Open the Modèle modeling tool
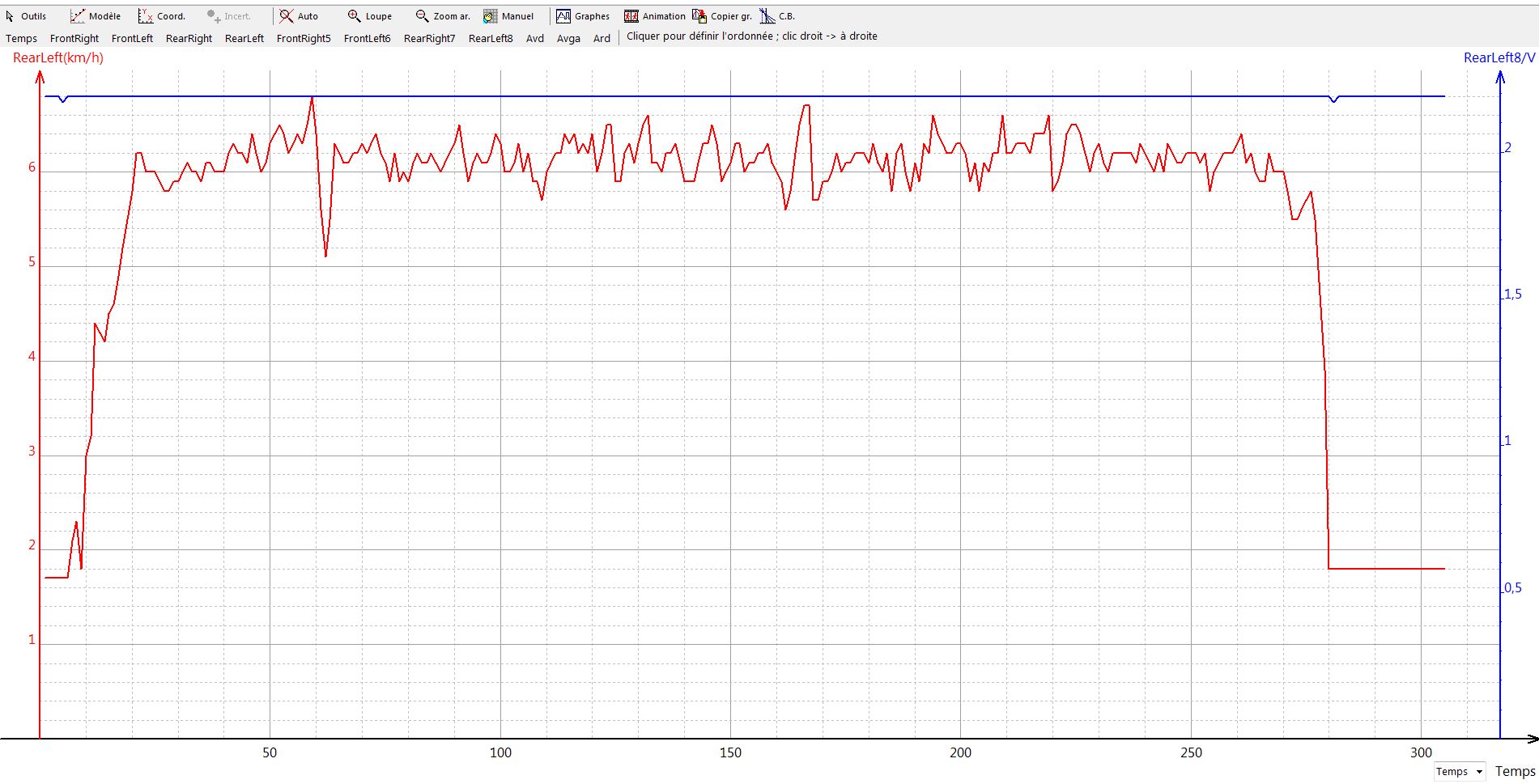 point(95,16)
